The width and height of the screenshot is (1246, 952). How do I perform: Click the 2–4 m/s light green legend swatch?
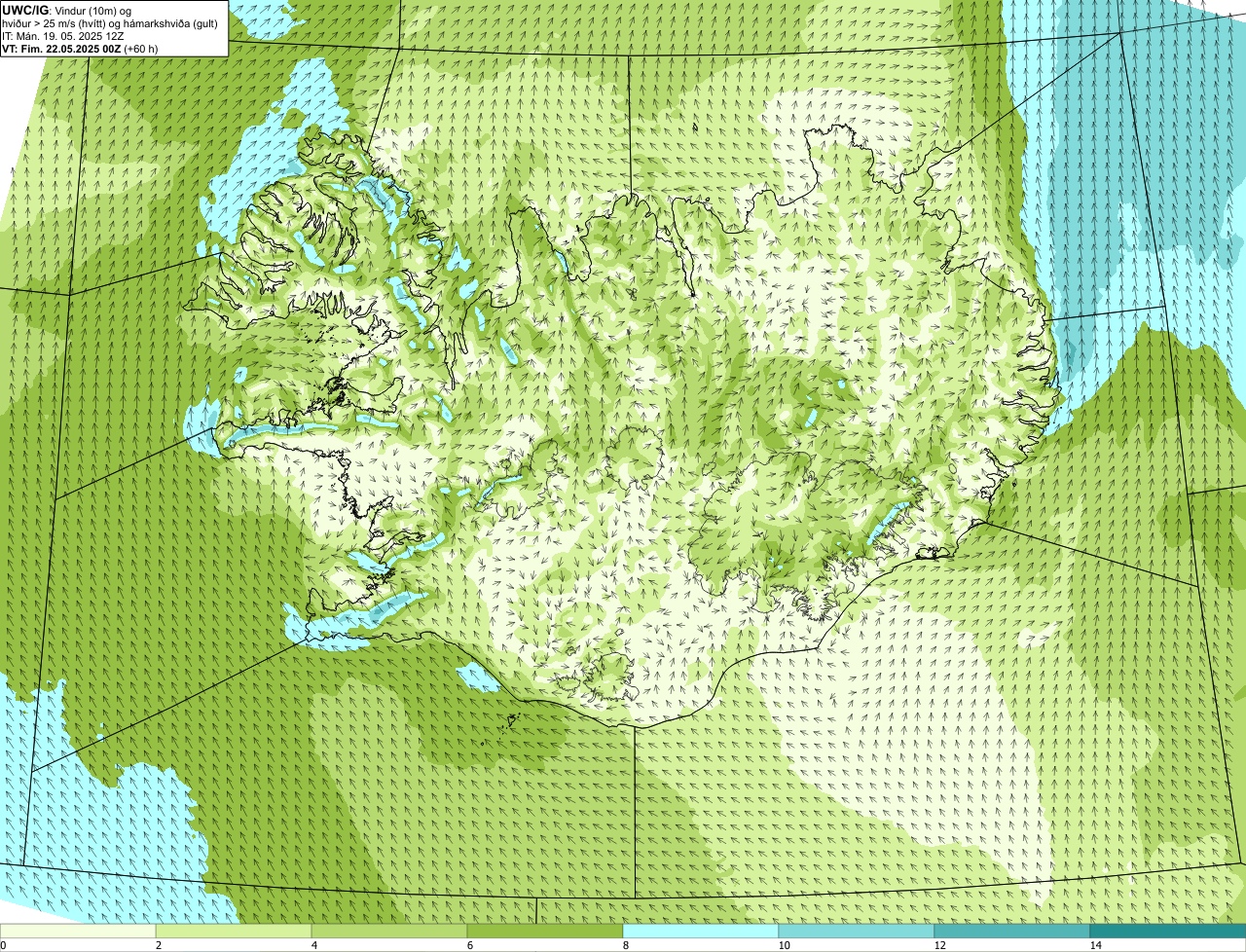(x=234, y=931)
